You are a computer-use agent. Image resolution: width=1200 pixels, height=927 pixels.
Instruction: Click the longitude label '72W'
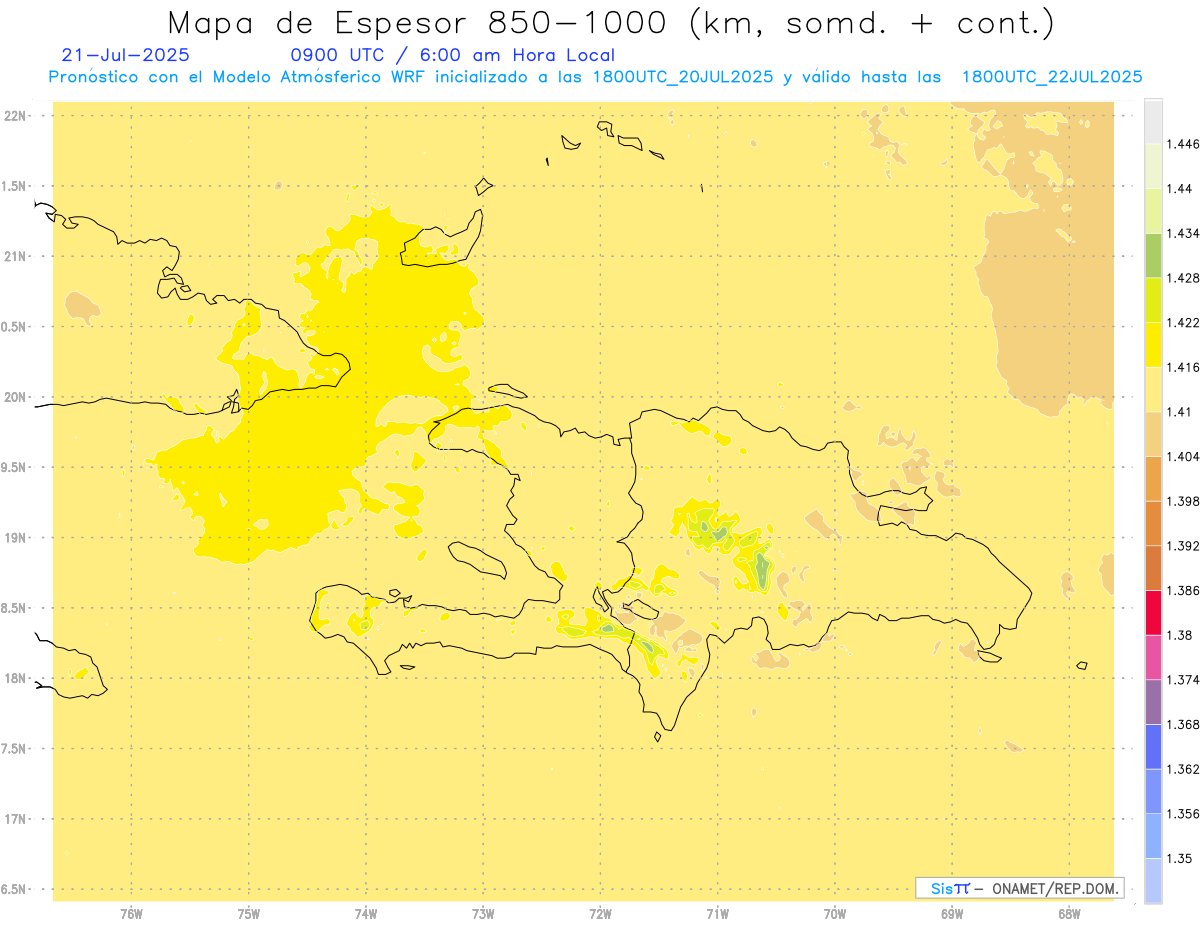click(601, 914)
